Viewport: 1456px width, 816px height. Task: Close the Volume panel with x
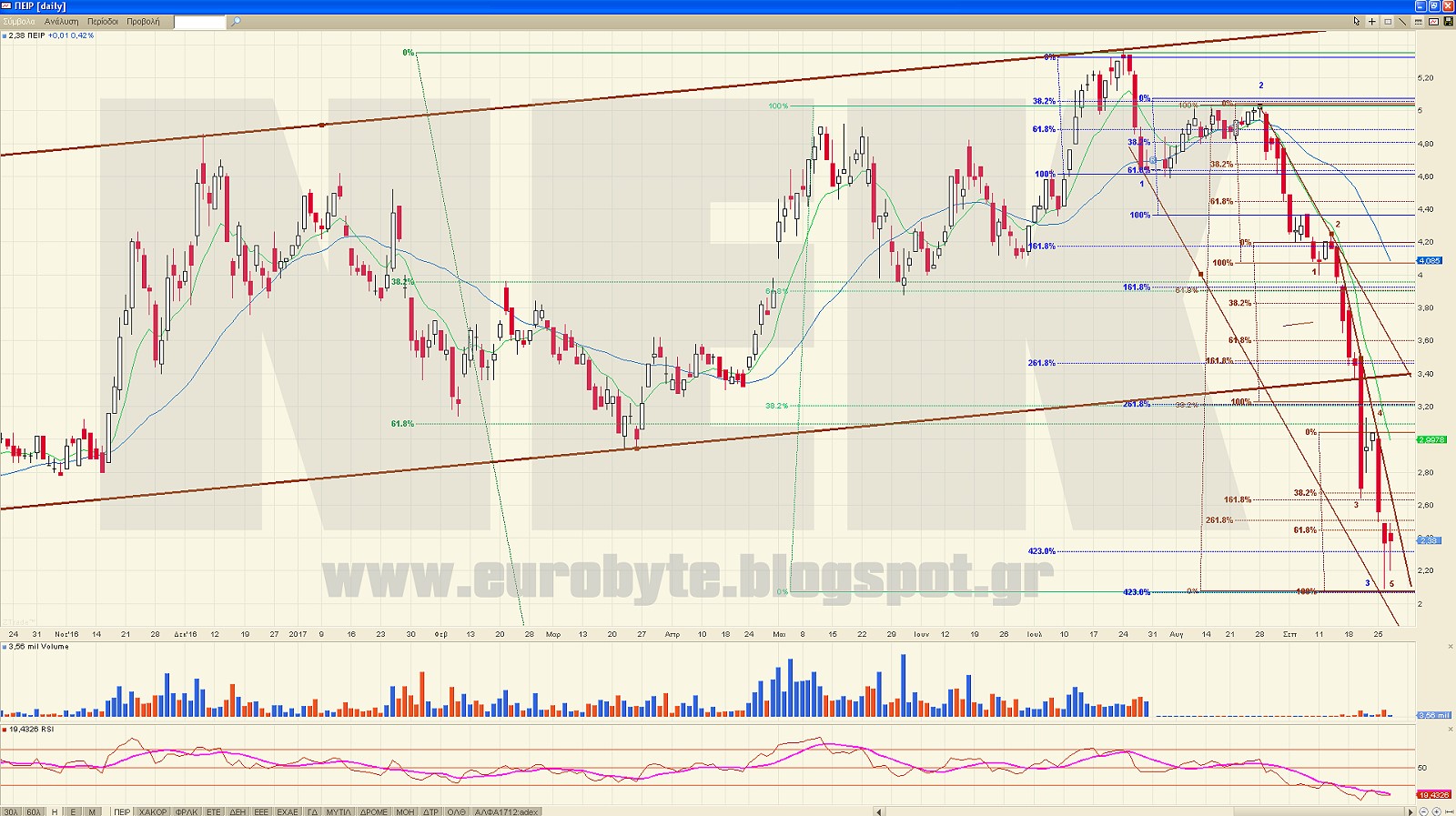[x=1451, y=647]
